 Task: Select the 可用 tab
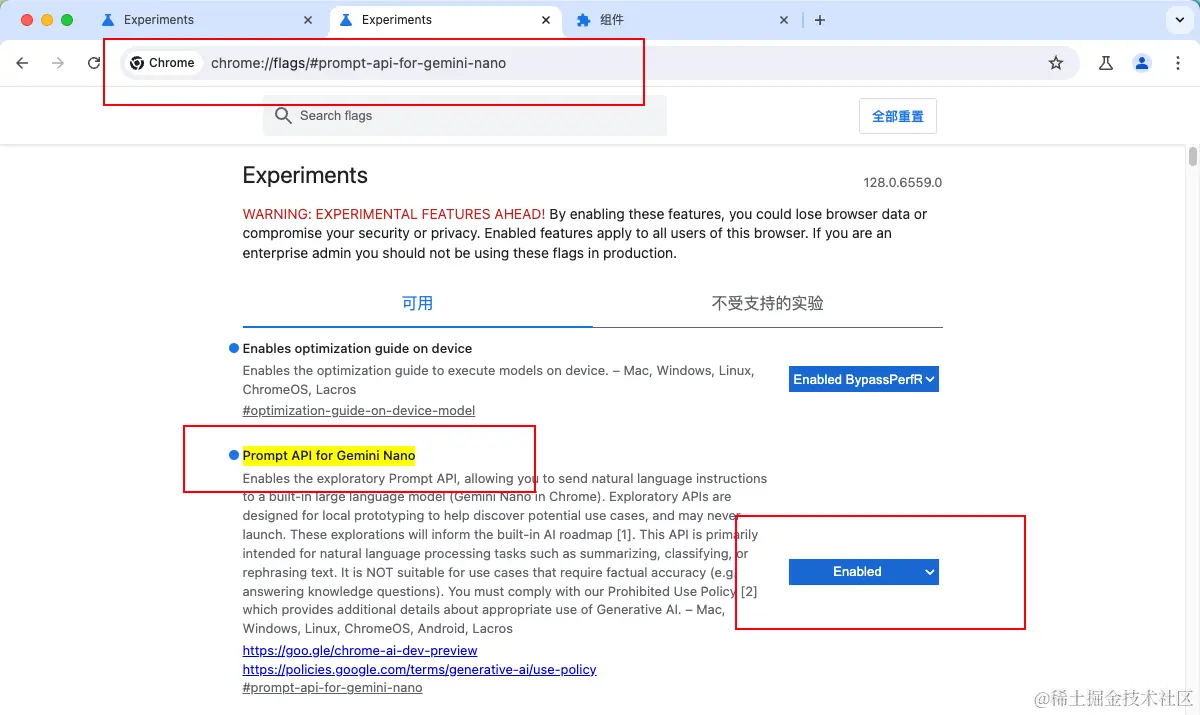click(417, 303)
